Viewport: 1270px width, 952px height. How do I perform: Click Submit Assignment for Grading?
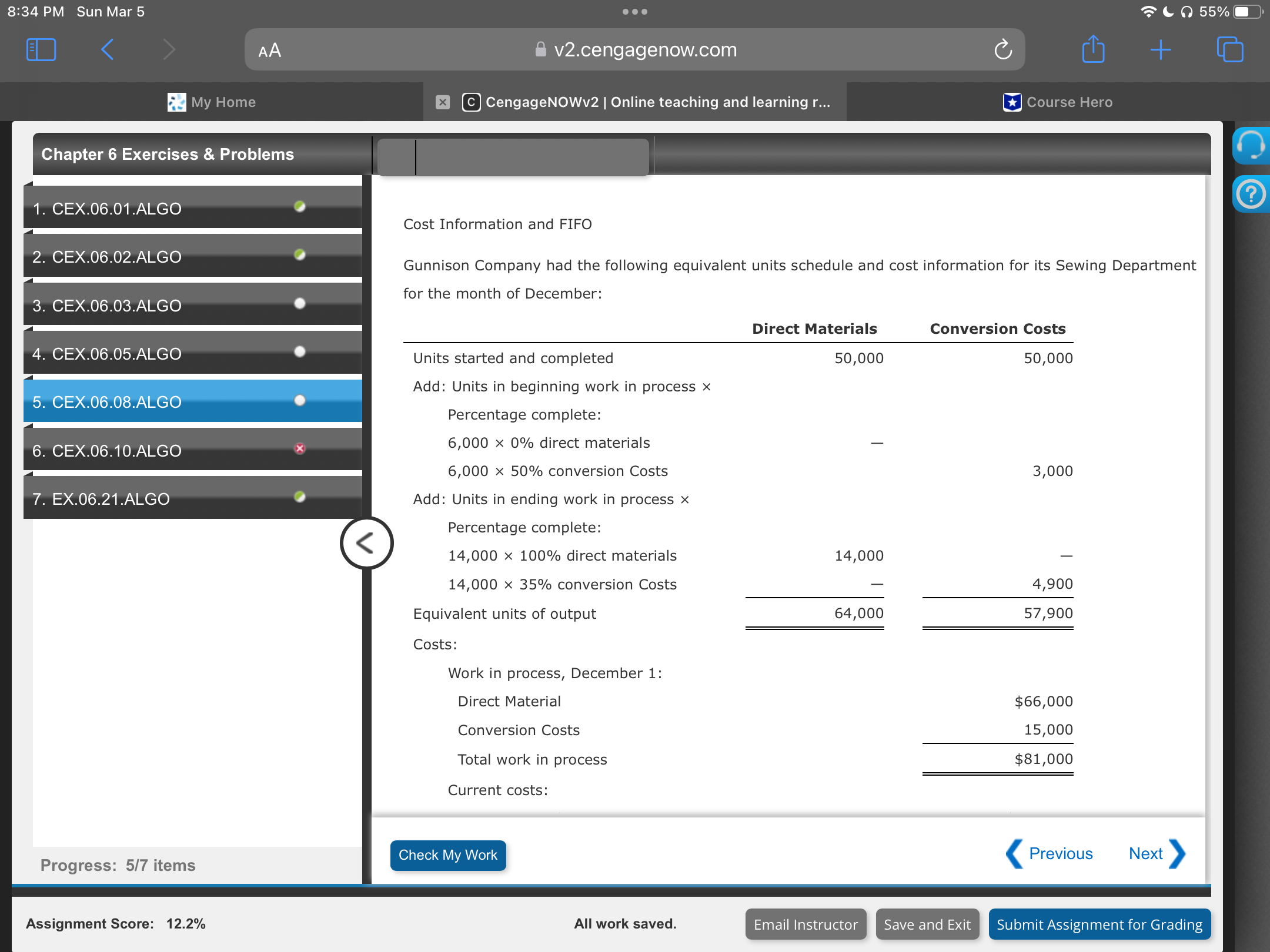[x=1099, y=924]
